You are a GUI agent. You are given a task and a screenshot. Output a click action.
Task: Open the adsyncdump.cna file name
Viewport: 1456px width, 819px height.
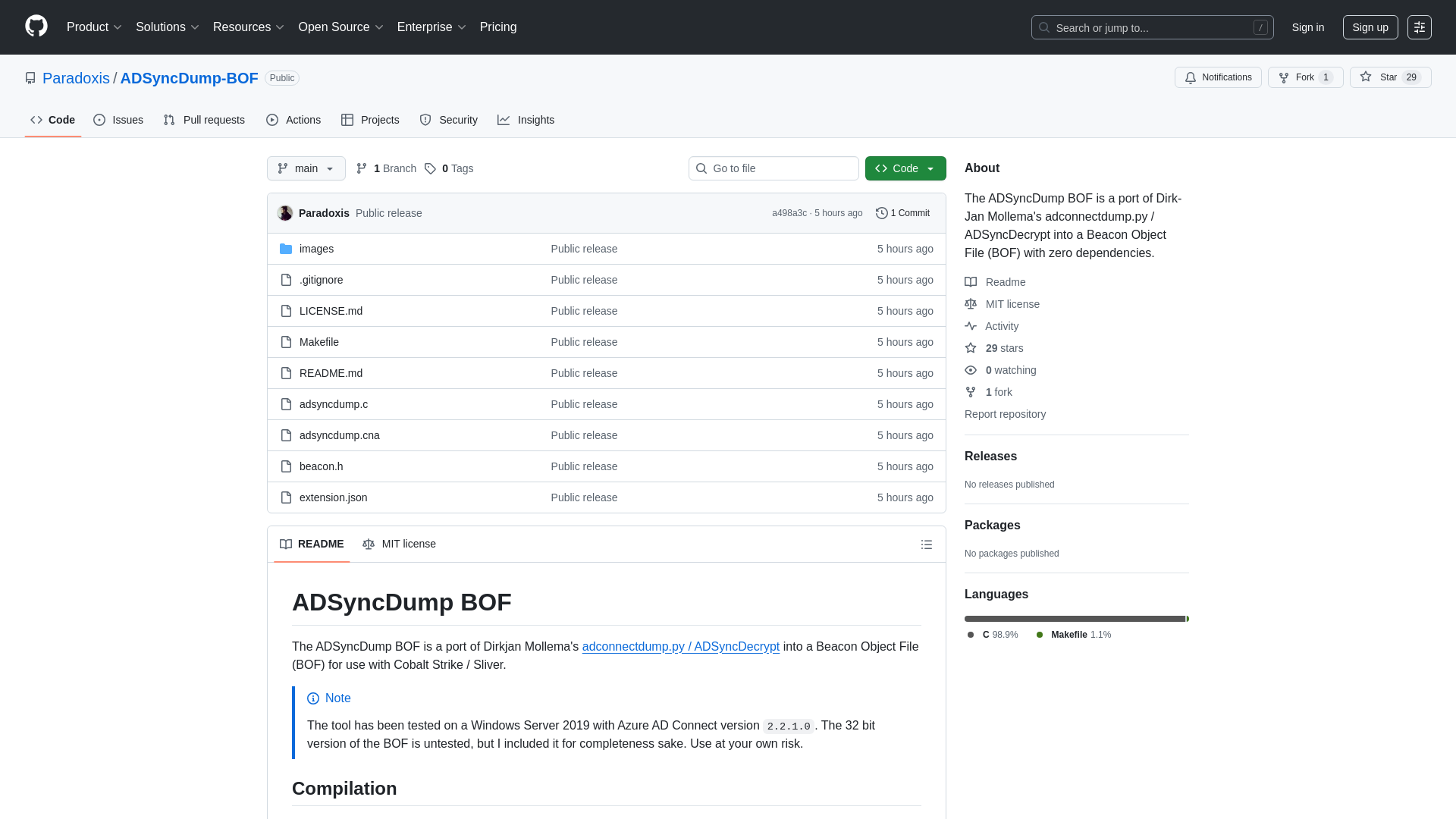tap(340, 435)
